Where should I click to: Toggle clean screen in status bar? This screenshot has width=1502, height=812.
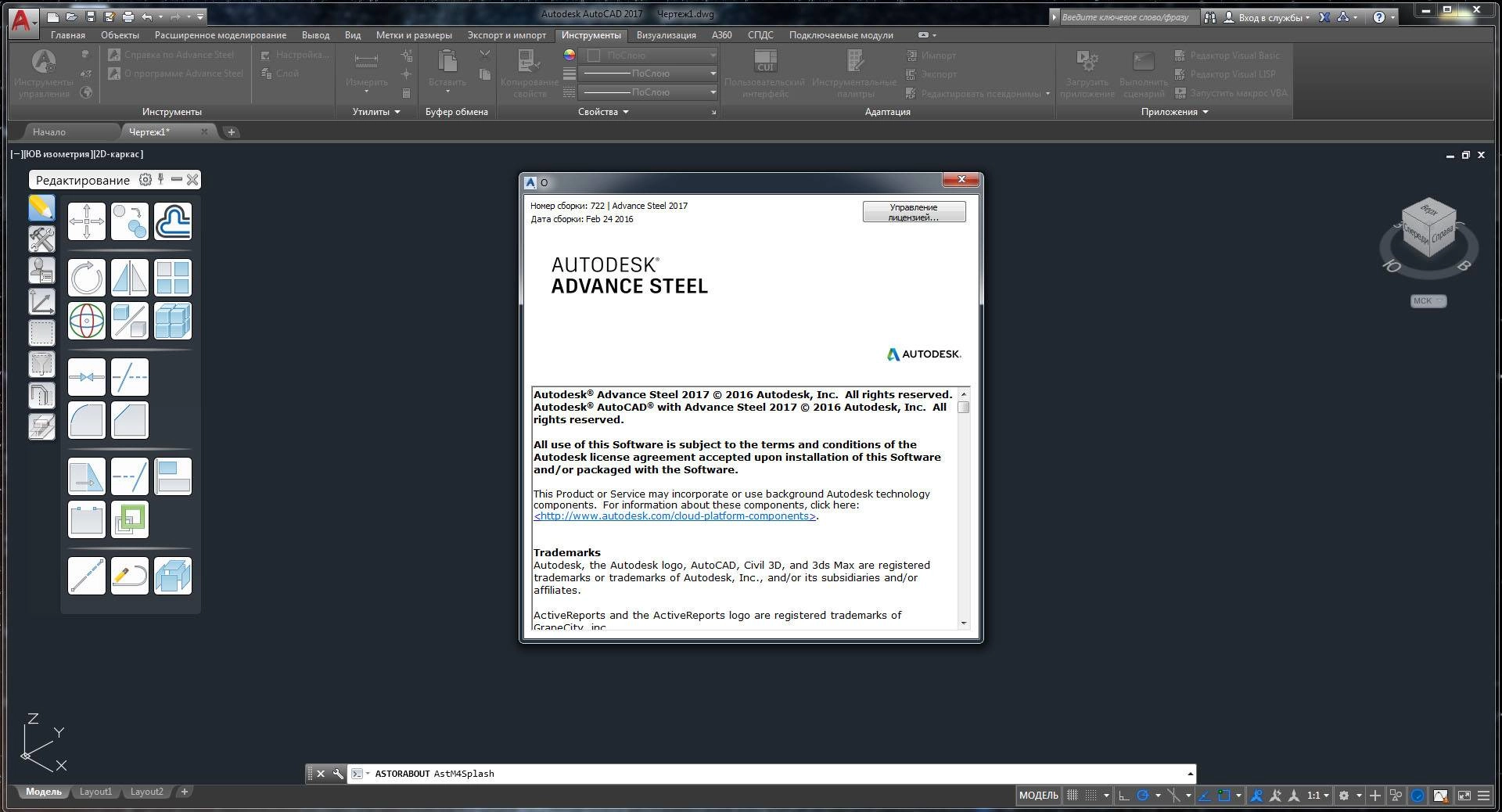(1463, 796)
